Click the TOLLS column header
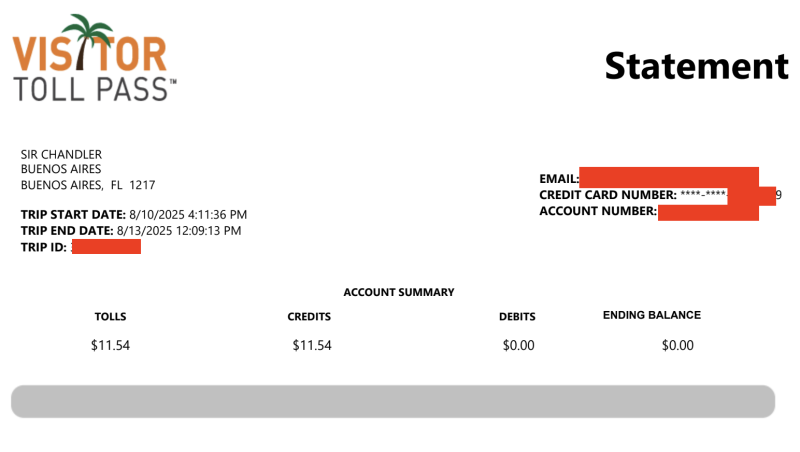This screenshot has height=452, width=800. (110, 317)
